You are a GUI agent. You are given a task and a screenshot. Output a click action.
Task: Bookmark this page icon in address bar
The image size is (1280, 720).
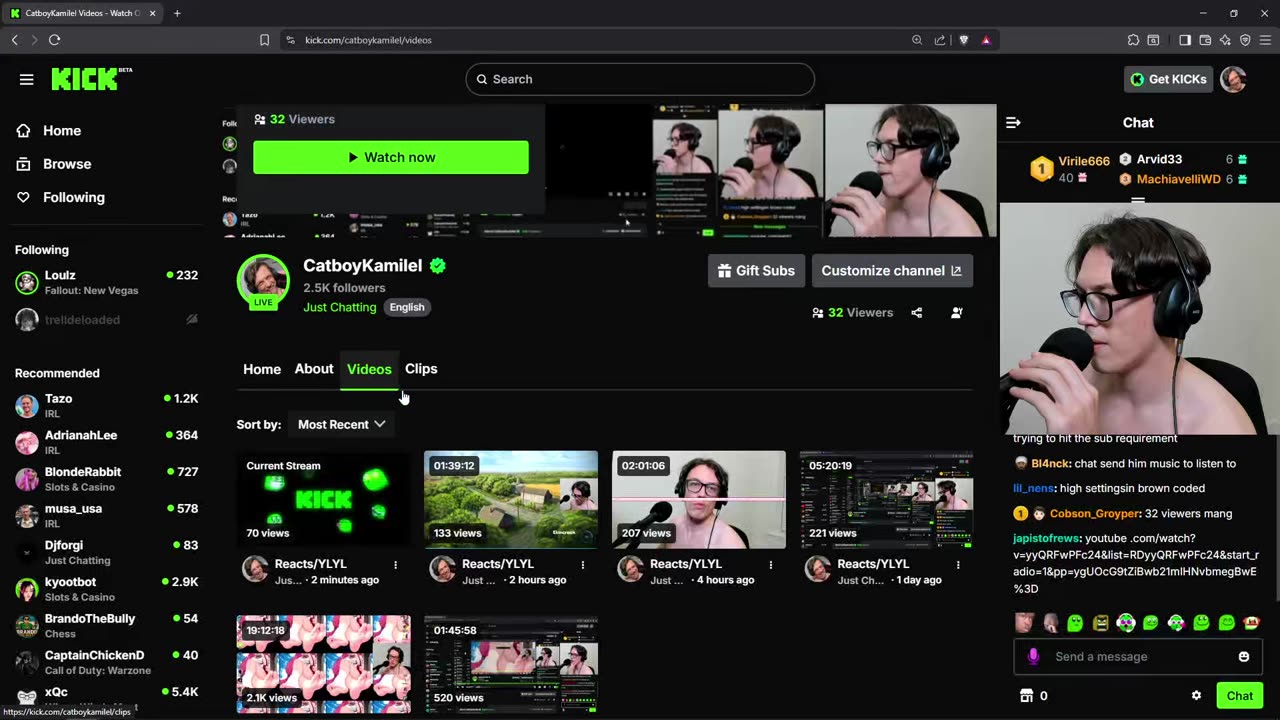coord(264,40)
